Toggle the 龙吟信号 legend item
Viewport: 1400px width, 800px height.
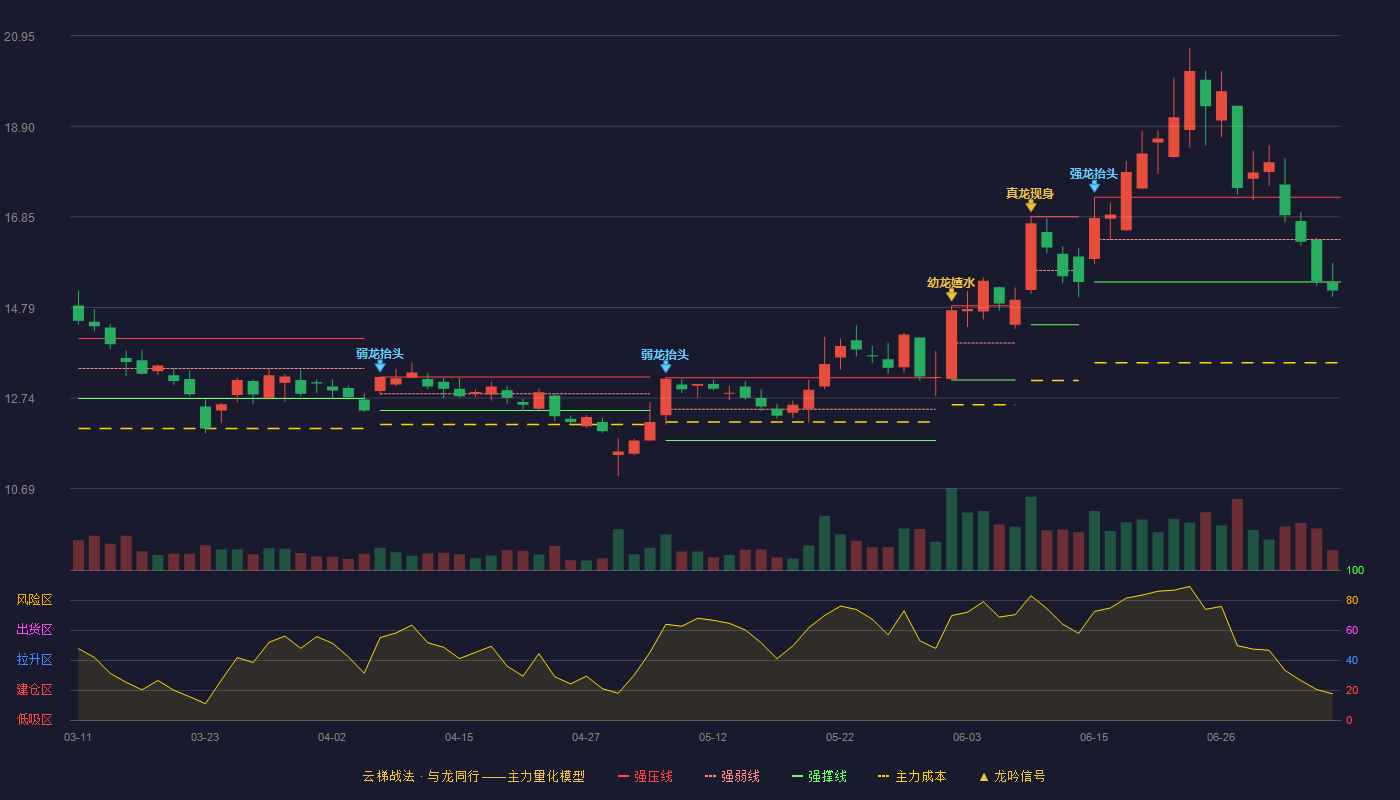1011,776
